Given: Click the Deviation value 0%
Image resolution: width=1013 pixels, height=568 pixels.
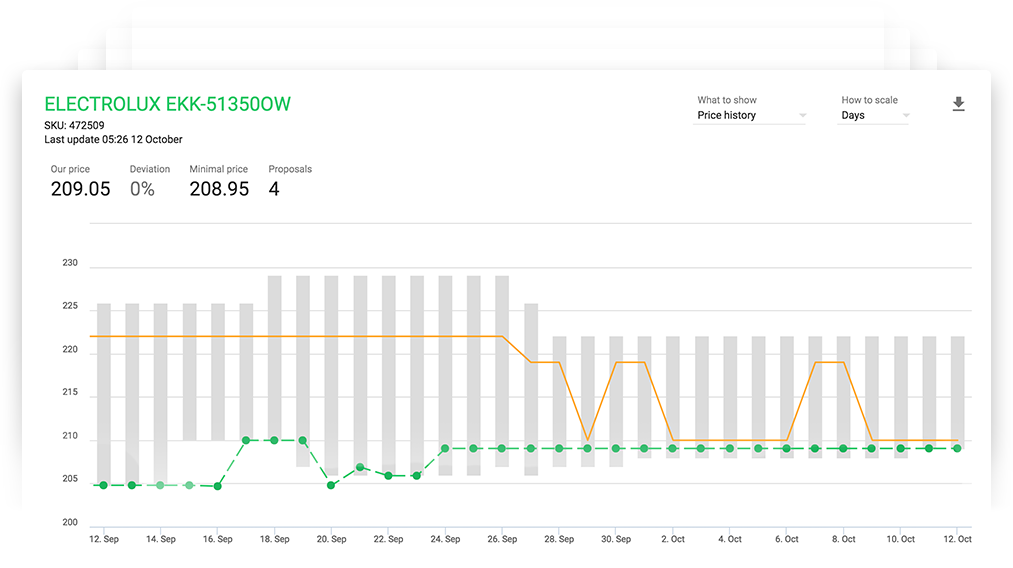Looking at the screenshot, I should [x=142, y=189].
